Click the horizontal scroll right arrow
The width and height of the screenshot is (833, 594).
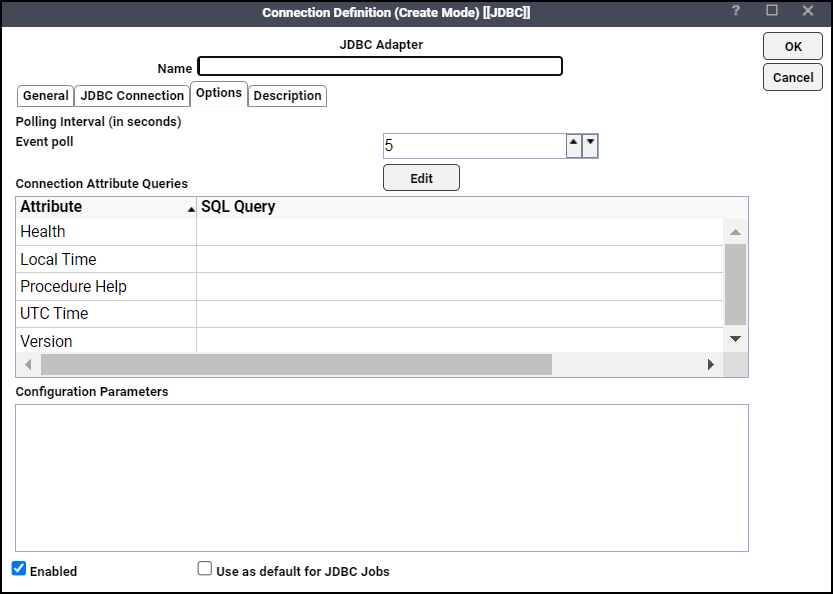click(711, 364)
